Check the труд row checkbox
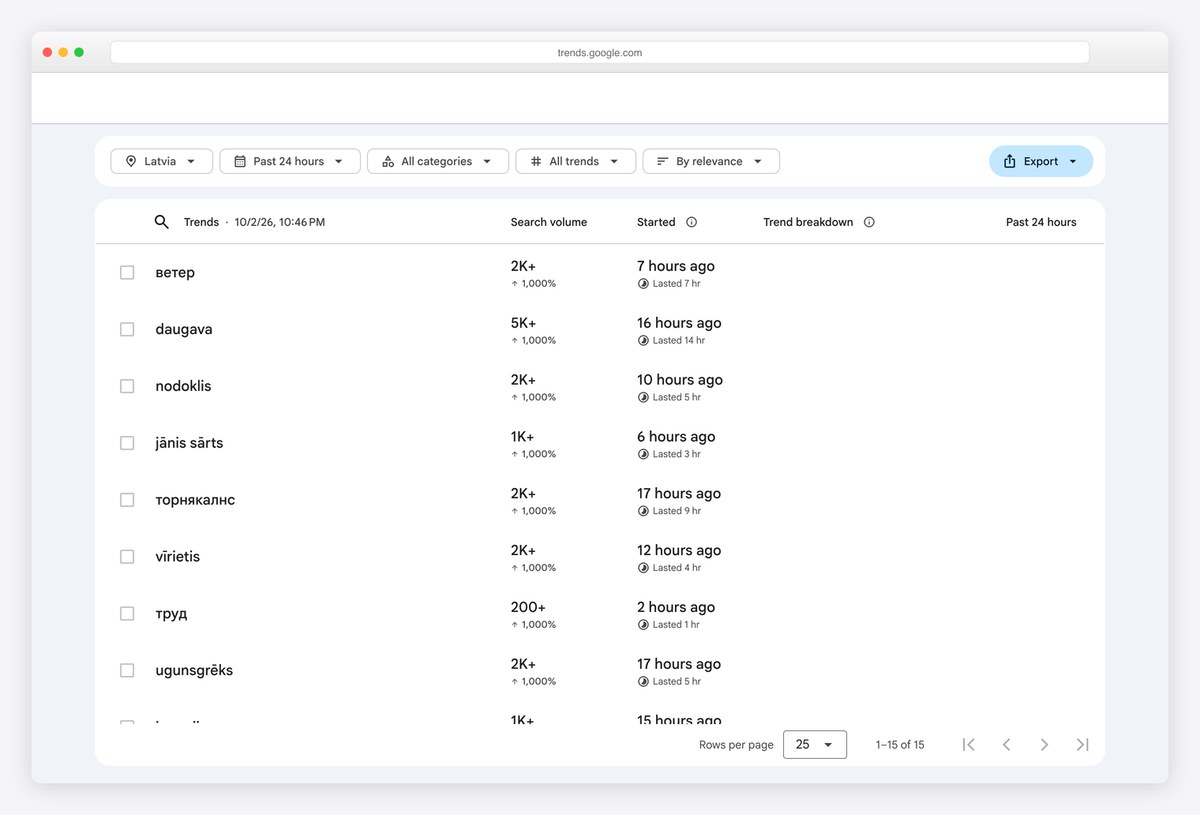 click(x=127, y=614)
